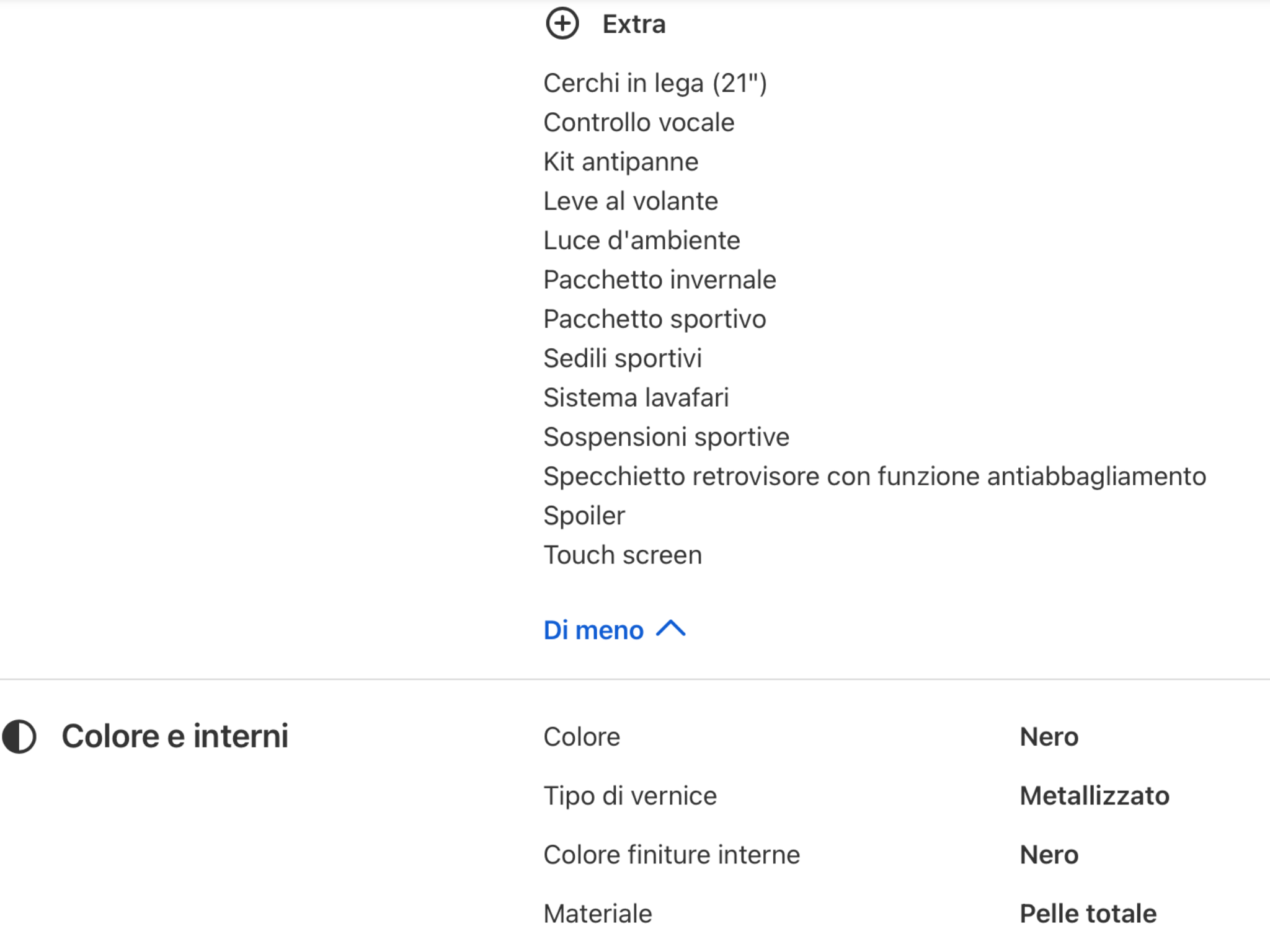The width and height of the screenshot is (1270, 952).
Task: Click the Luce d'ambiente item
Action: pos(642,240)
